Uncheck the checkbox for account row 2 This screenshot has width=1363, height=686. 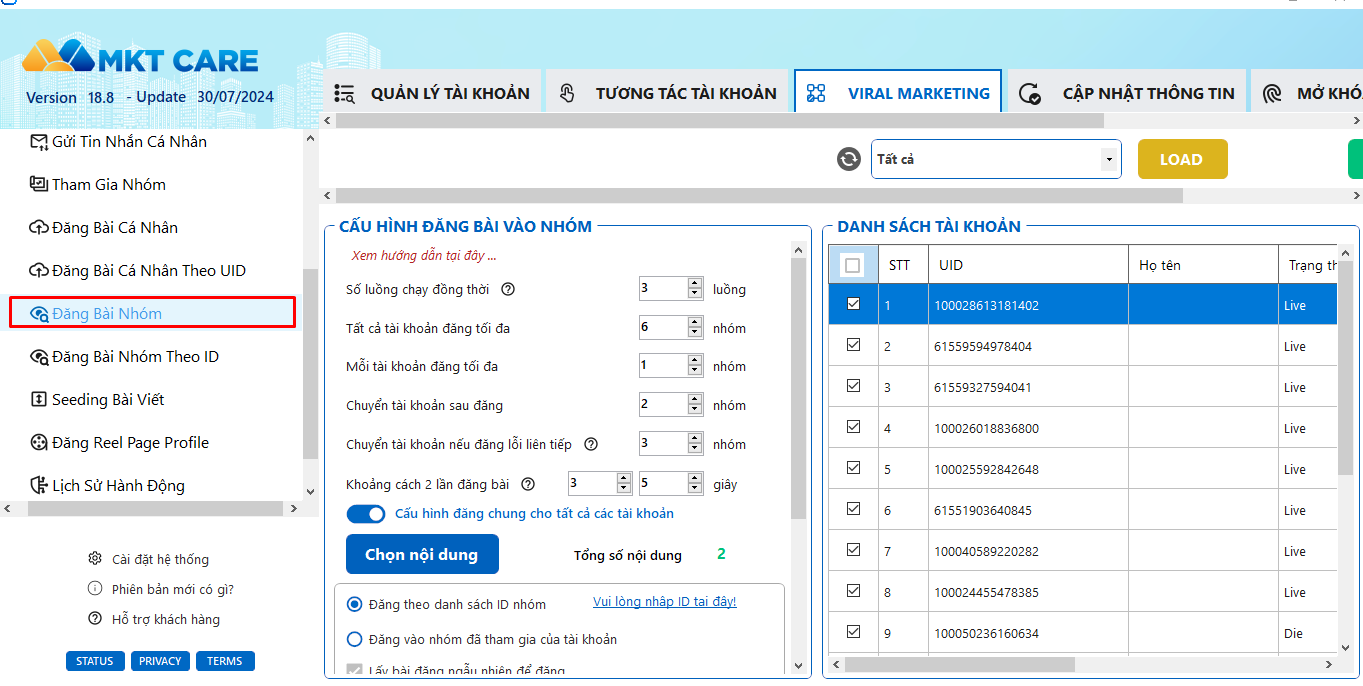coord(853,345)
